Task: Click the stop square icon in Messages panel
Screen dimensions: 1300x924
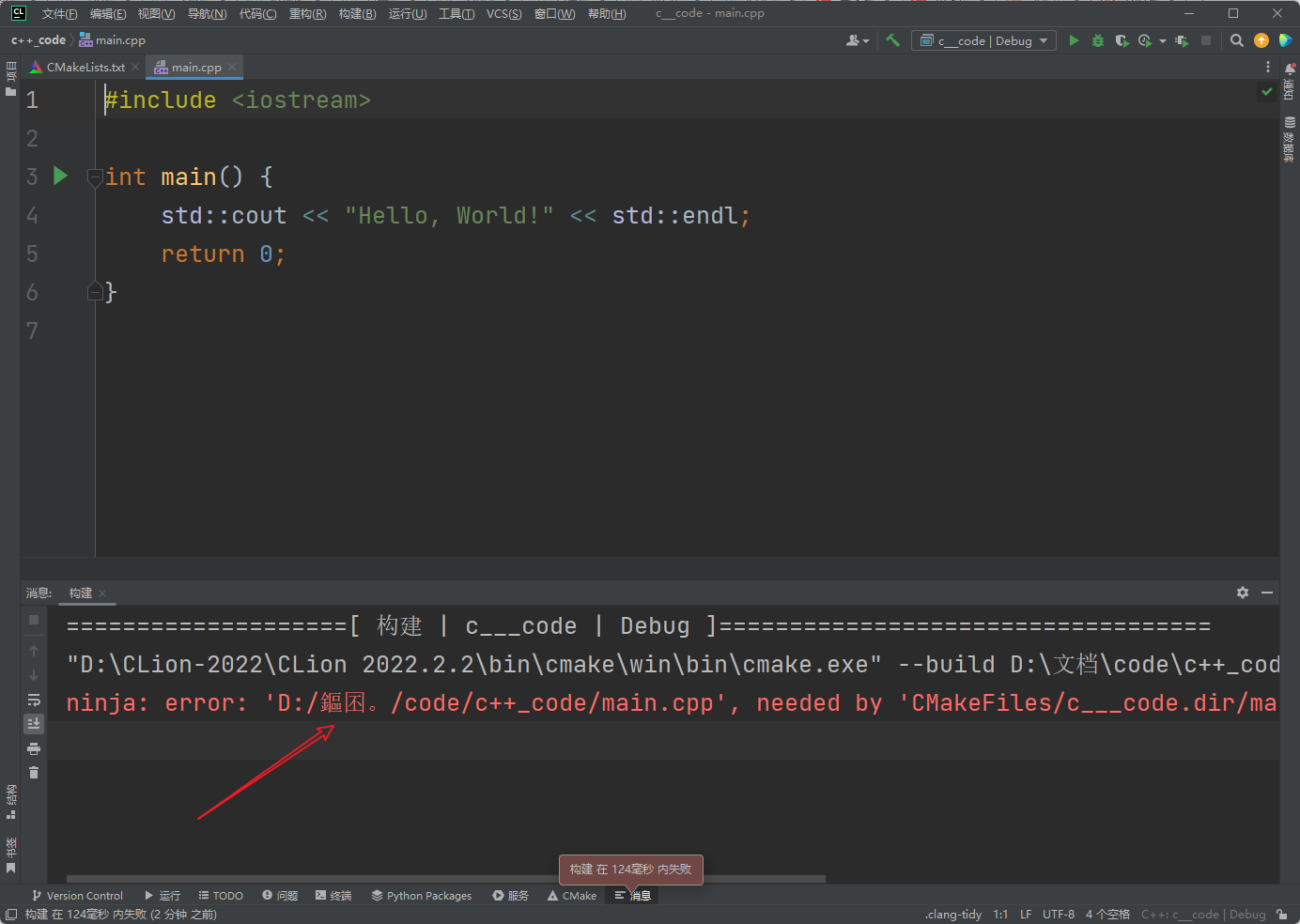Action: (34, 620)
